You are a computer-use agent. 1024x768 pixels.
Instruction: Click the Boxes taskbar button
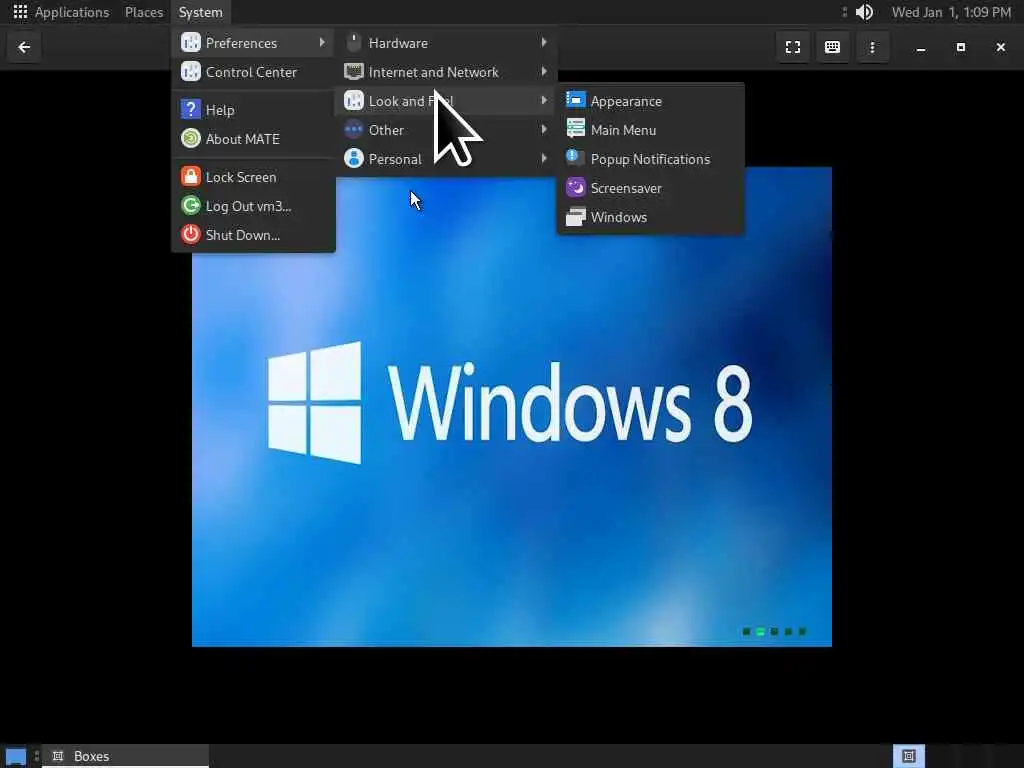coord(125,756)
